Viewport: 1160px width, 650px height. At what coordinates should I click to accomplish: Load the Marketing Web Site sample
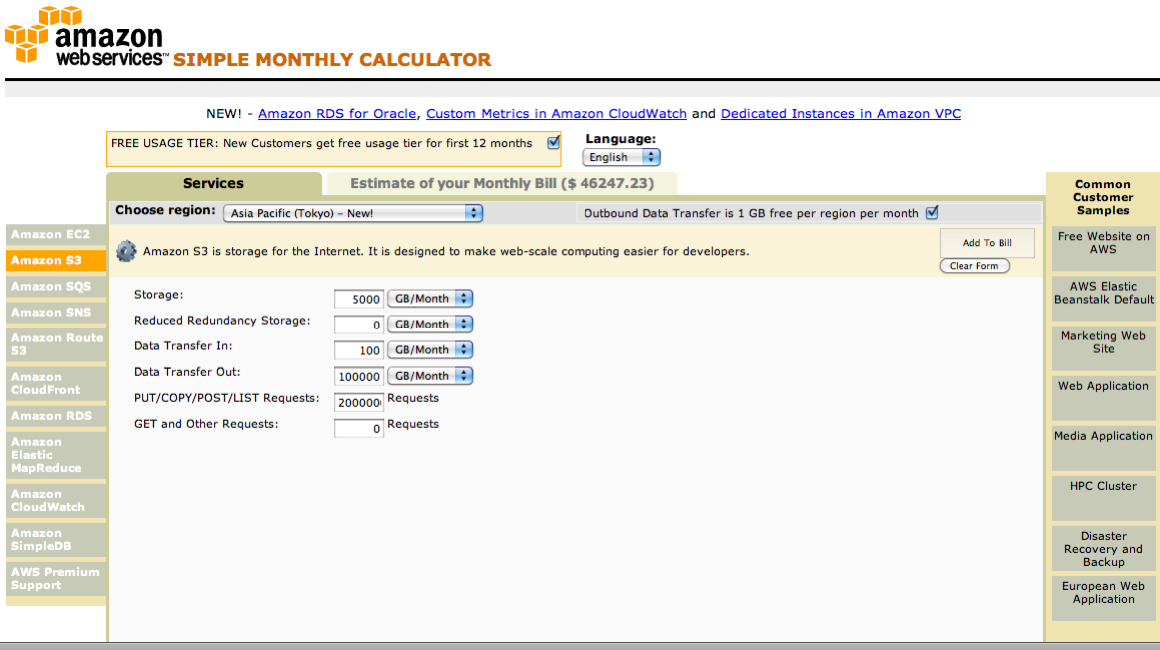(x=1103, y=348)
